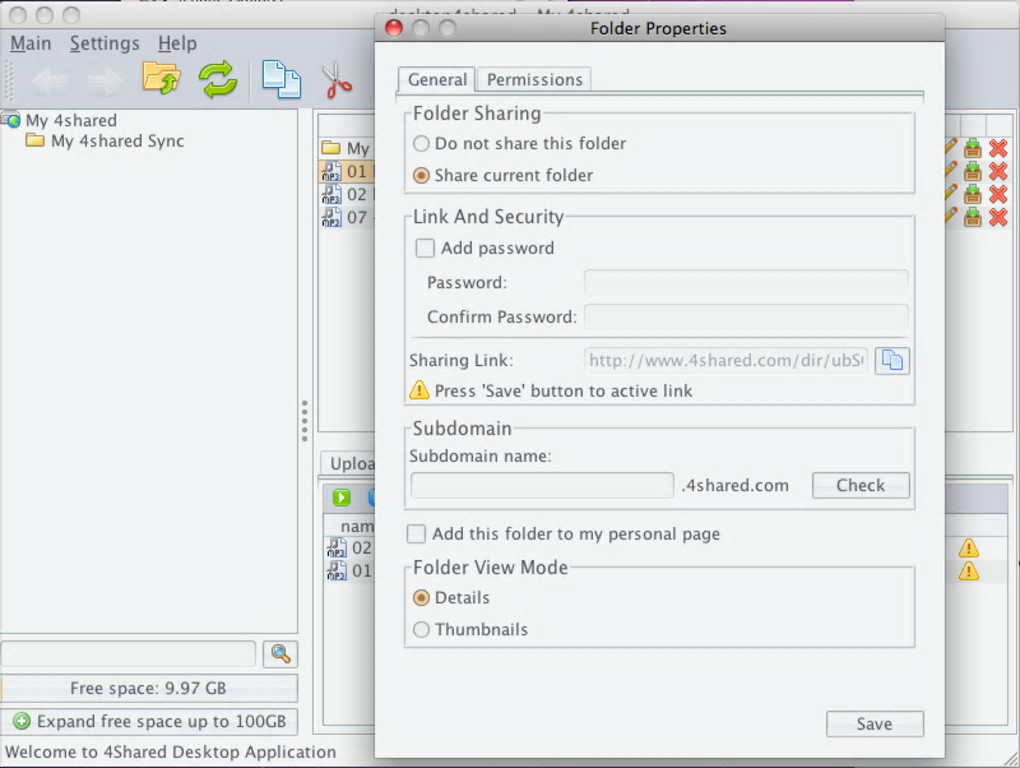Click the magnifier search button

[x=280, y=654]
